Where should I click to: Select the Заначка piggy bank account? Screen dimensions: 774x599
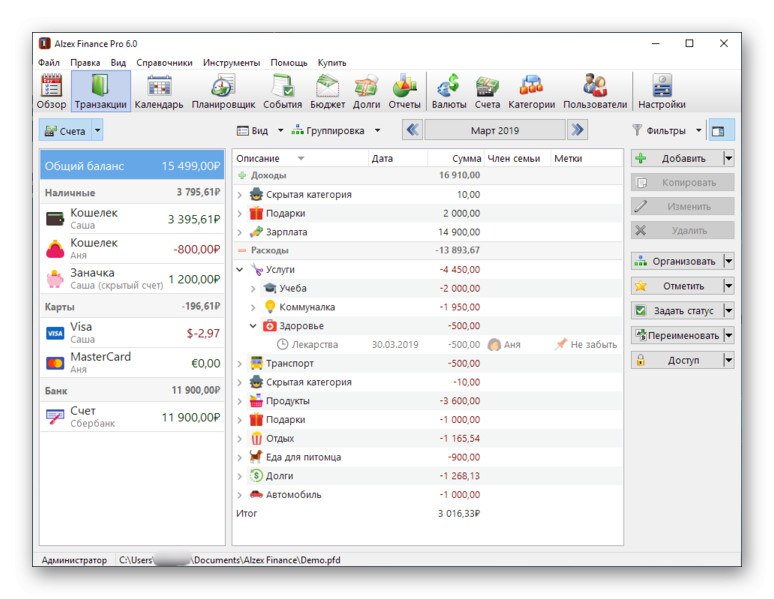coord(132,279)
